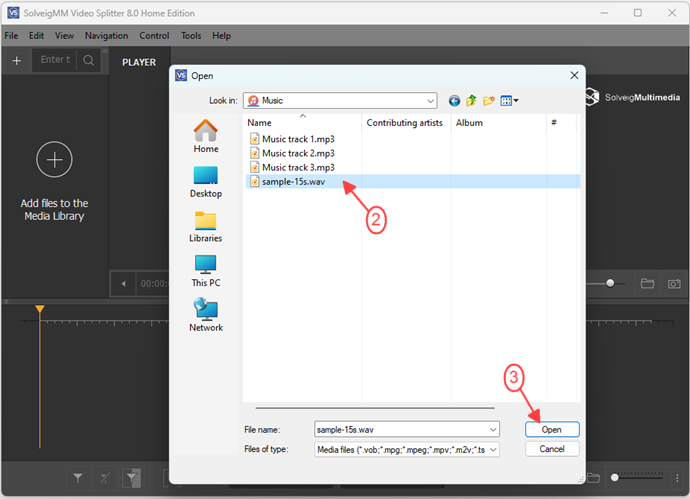
Task: Click the plus icon in the media library toolbar
Action: [17, 60]
